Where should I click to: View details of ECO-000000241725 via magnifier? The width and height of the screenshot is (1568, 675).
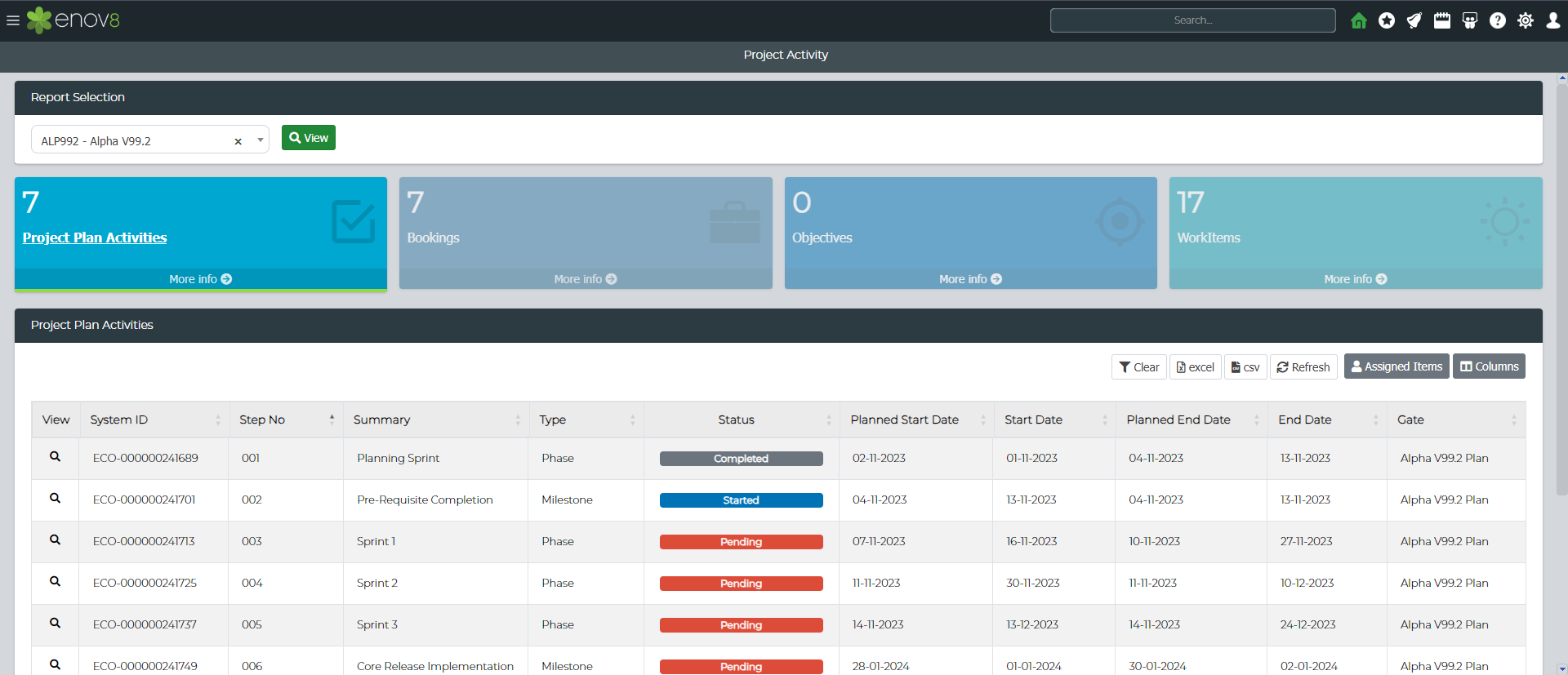pos(55,582)
